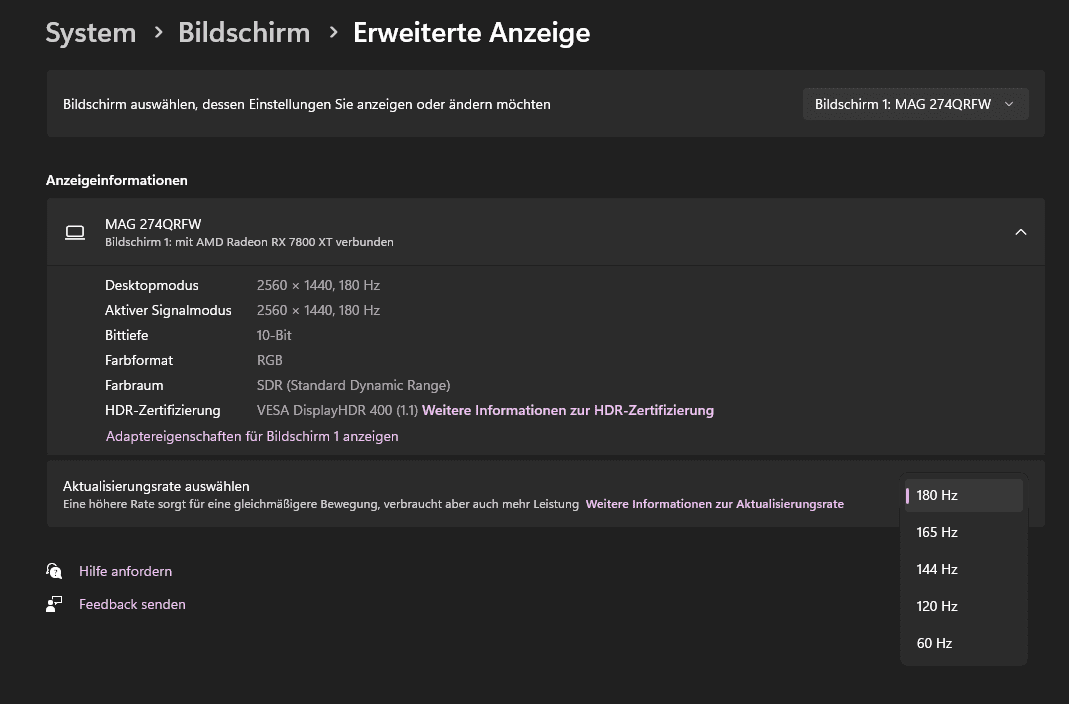Screen dimensions: 1069x704
Task: Click Hilfe anfordern link
Action: click(x=125, y=571)
